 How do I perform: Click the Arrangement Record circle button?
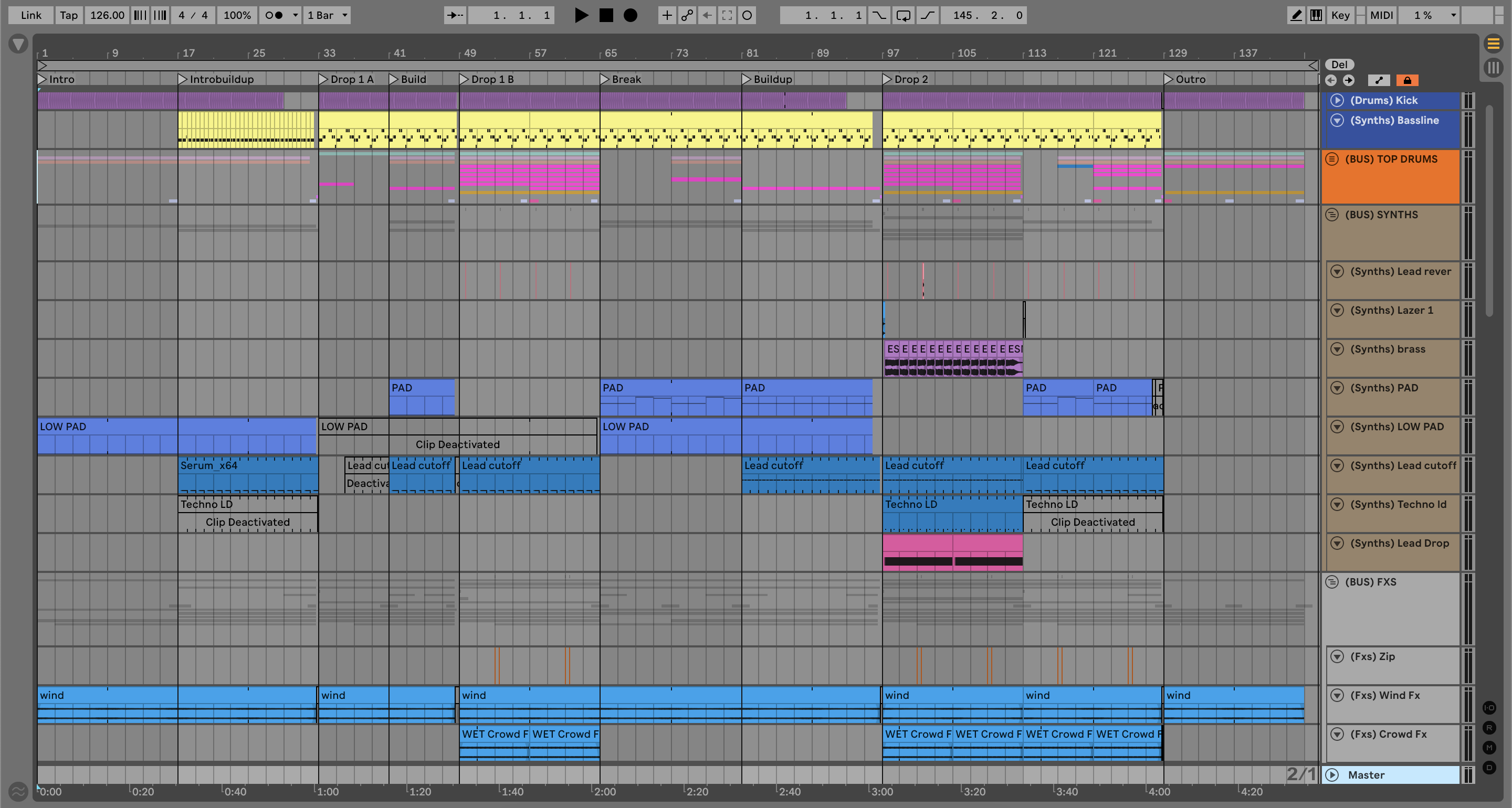(631, 15)
